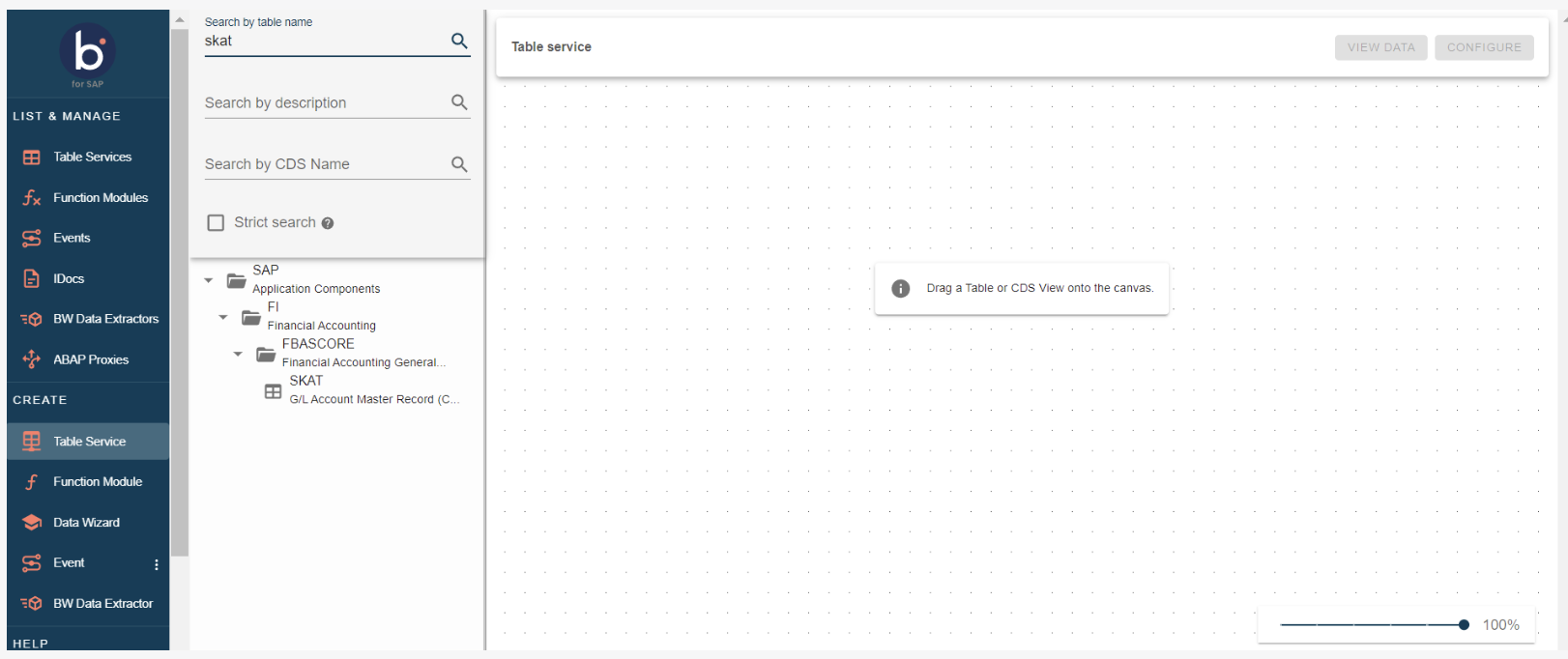Click the SKAT table icon in tree
This screenshot has height=659, width=1568.
click(x=274, y=391)
